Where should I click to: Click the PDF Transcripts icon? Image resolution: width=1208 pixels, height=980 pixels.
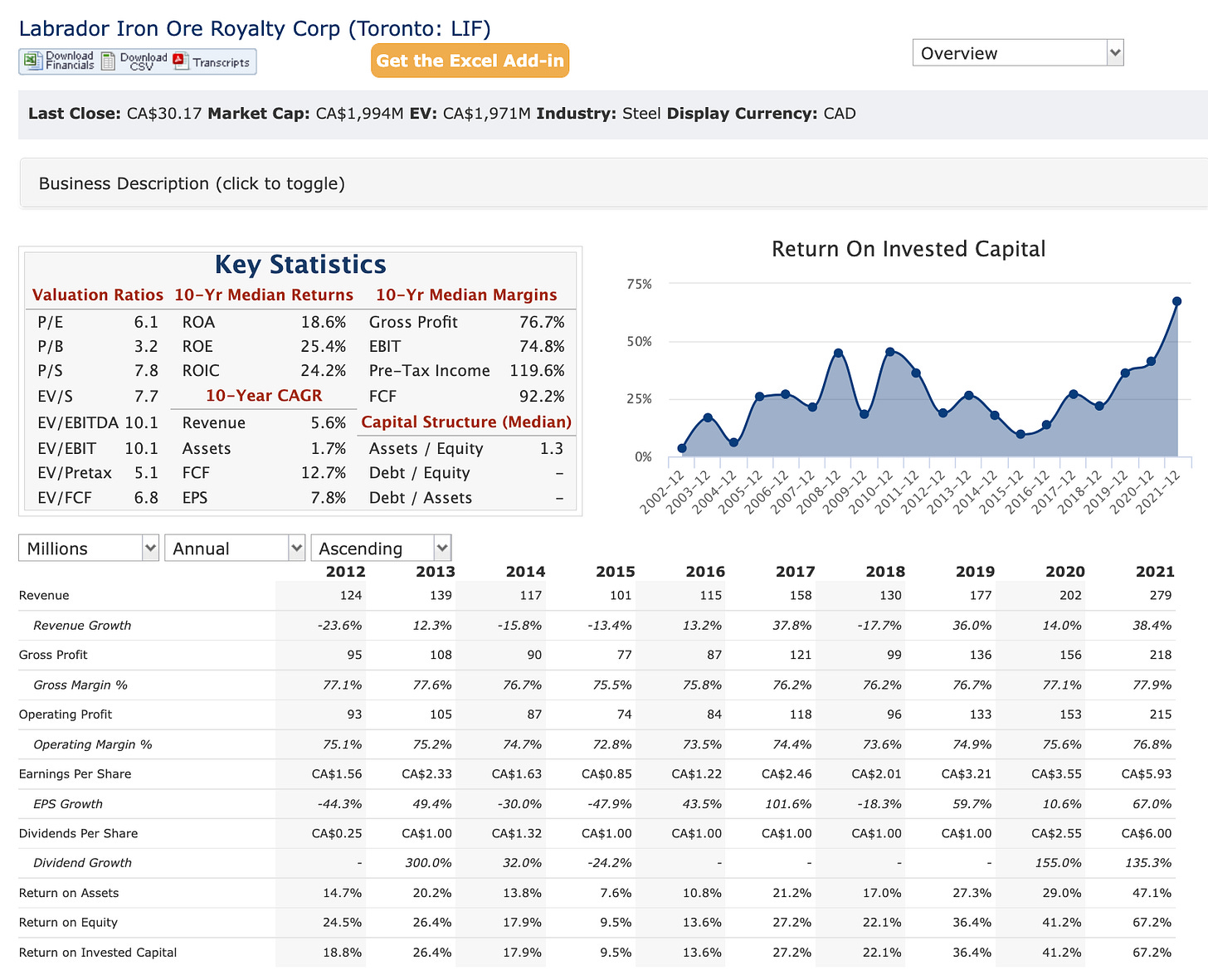point(180,61)
